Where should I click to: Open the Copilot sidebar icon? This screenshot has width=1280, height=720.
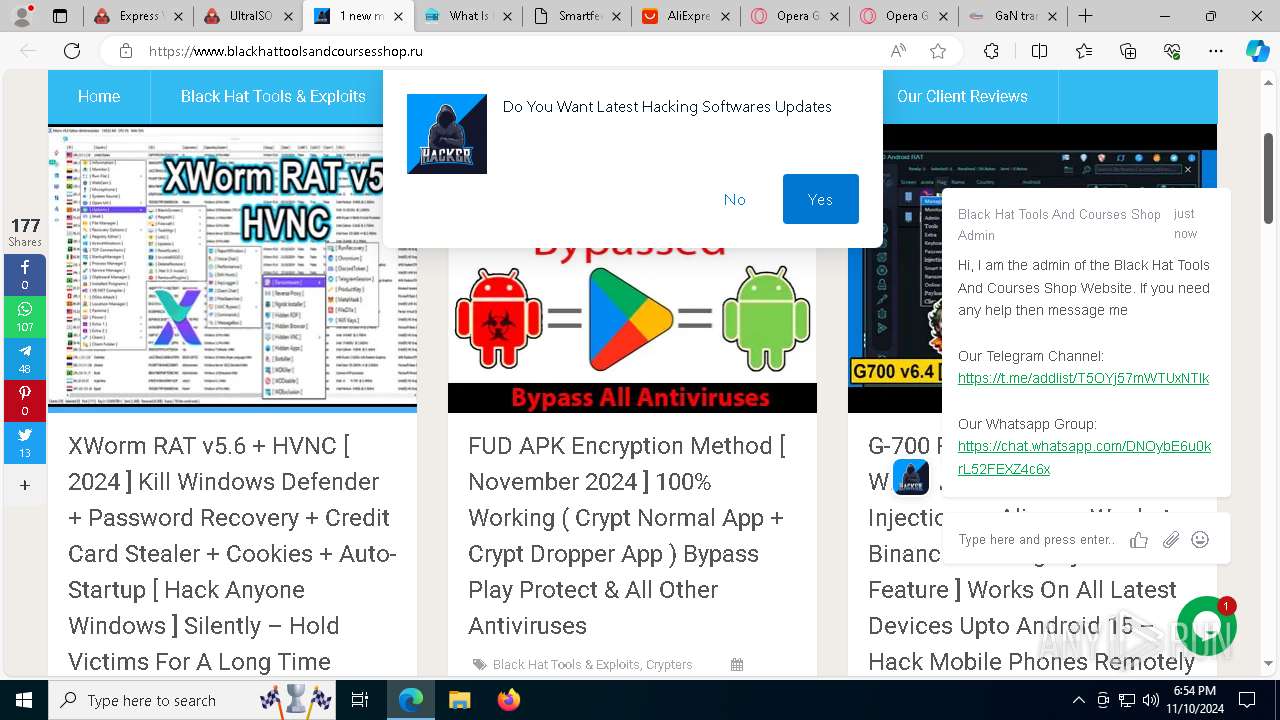(1257, 51)
